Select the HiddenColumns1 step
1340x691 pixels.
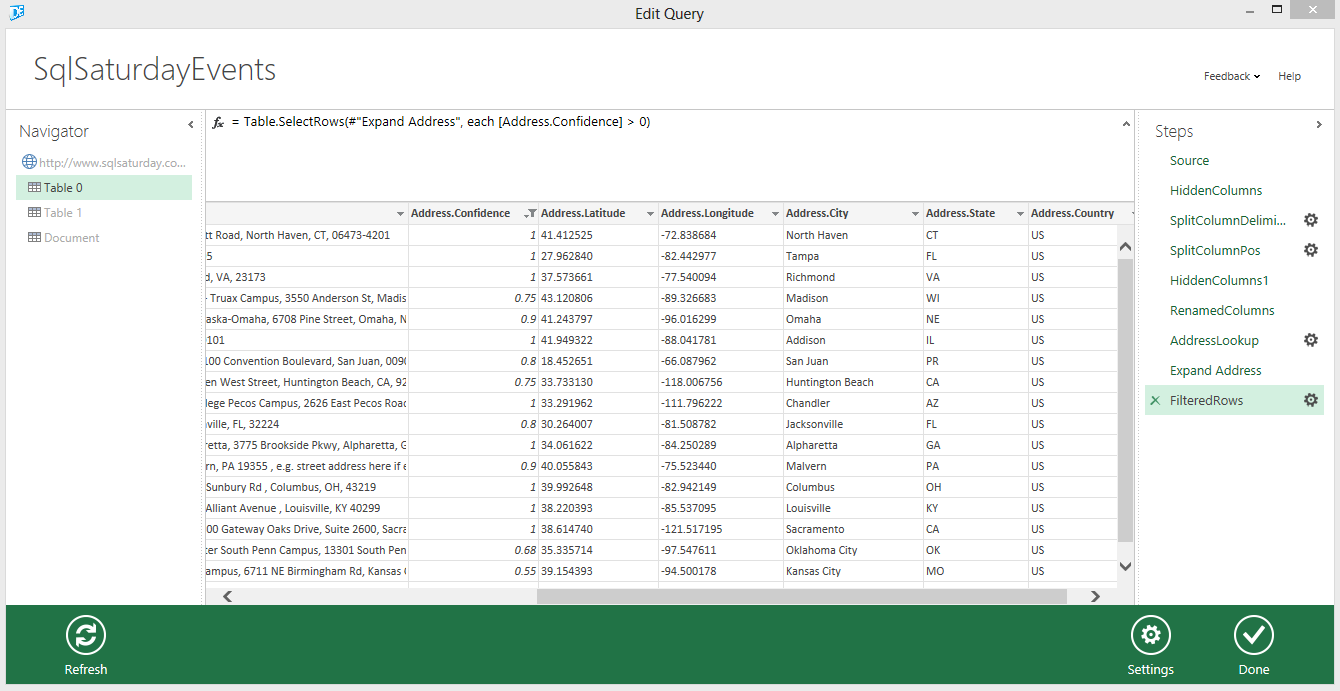point(1219,280)
